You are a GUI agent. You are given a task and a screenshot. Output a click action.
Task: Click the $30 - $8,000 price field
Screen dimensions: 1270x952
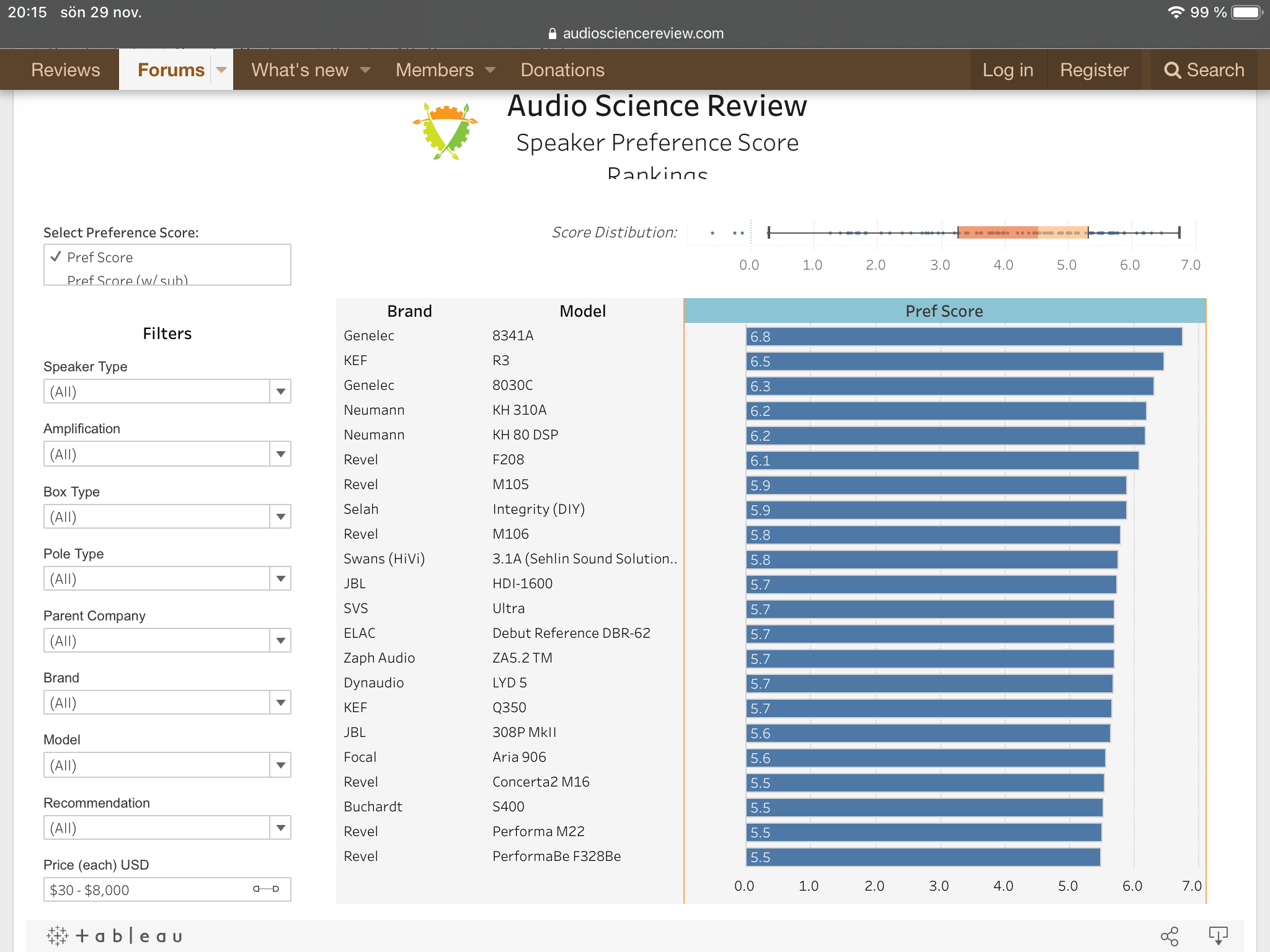167,890
